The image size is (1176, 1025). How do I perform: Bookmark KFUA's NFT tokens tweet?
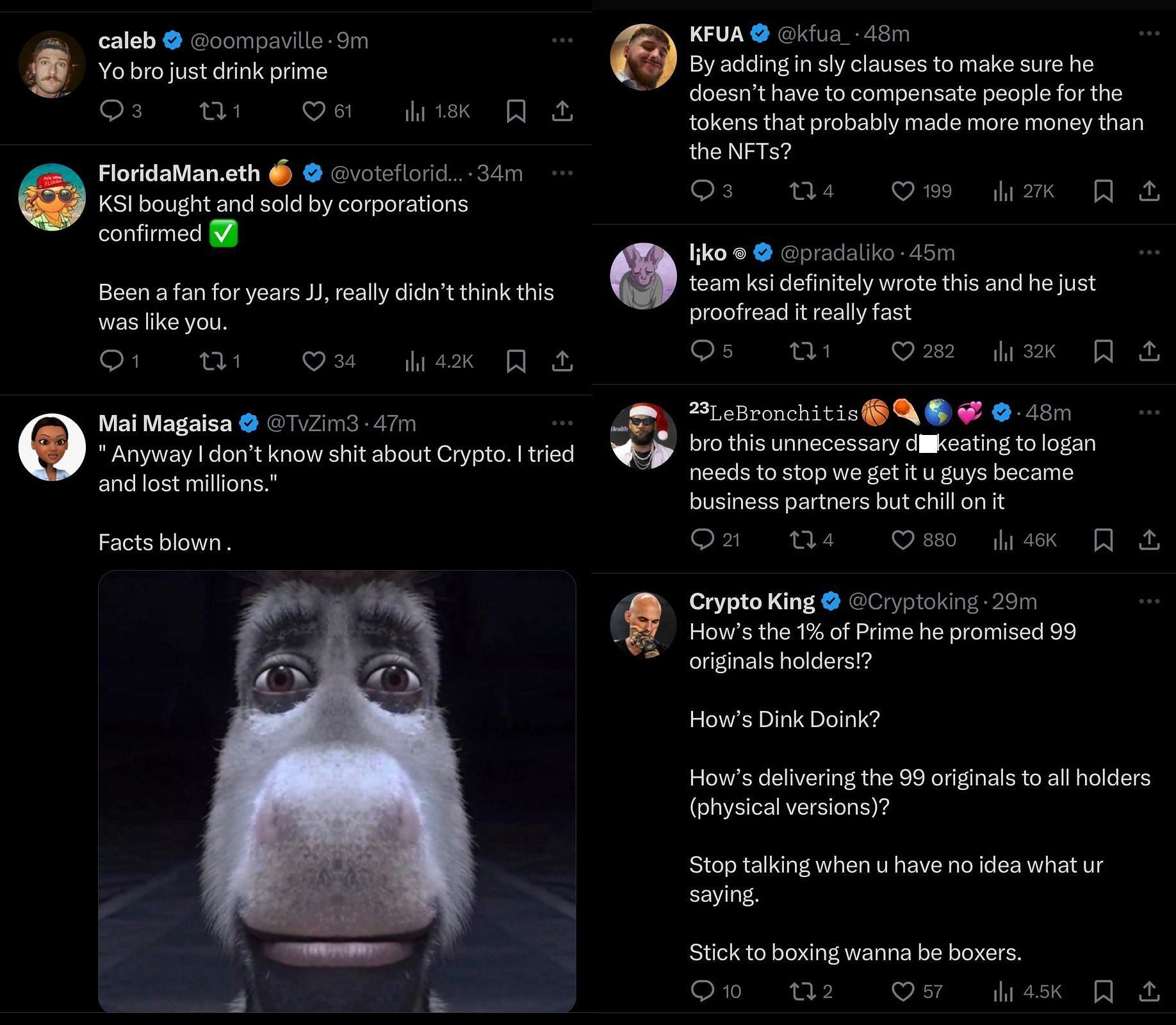(1103, 191)
